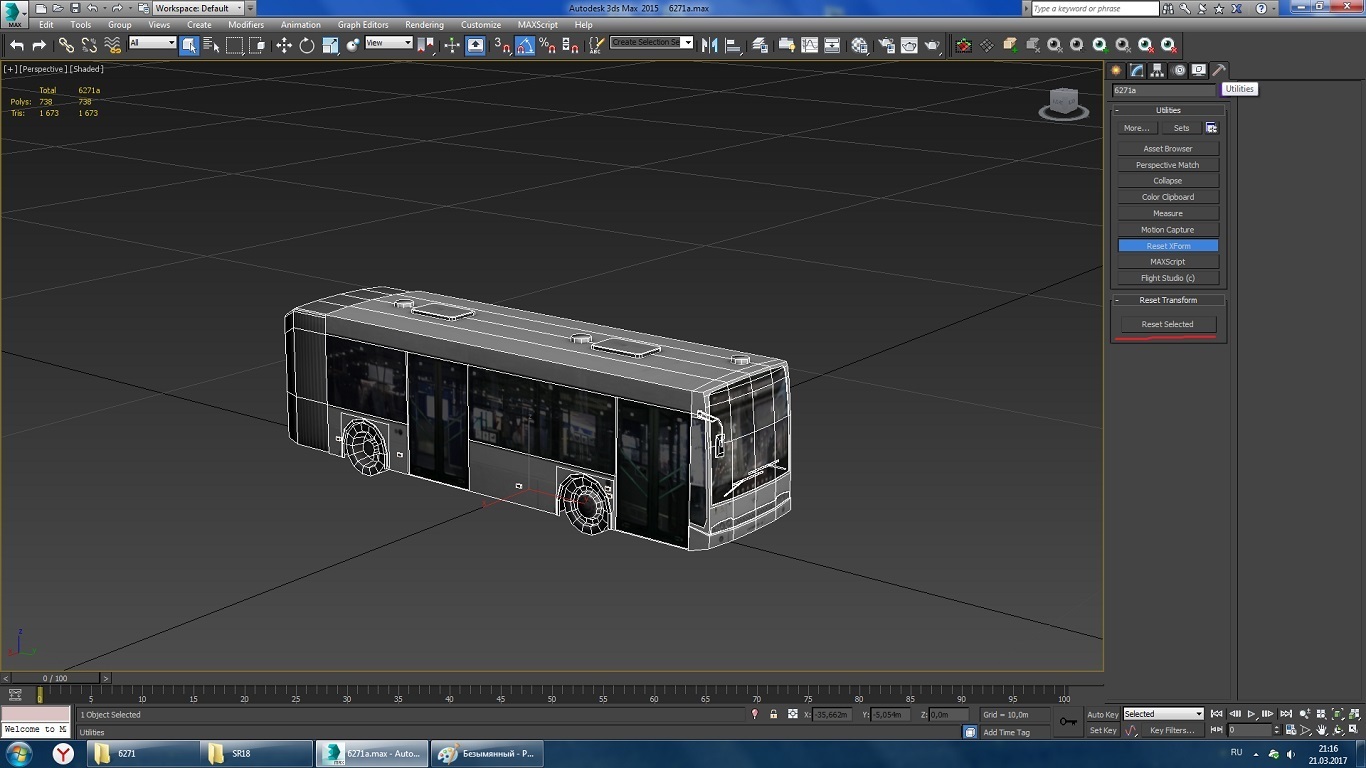
Task: Activate Select and Move tool
Action: click(x=284, y=45)
